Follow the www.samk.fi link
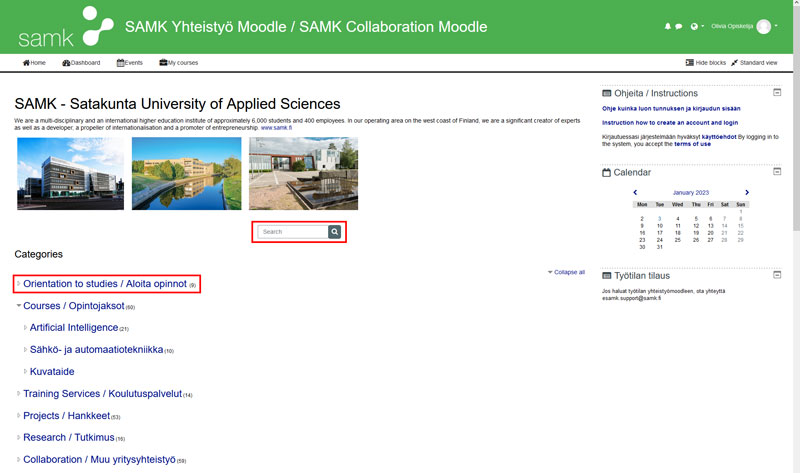Image resolution: width=800 pixels, height=473 pixels. 277,128
